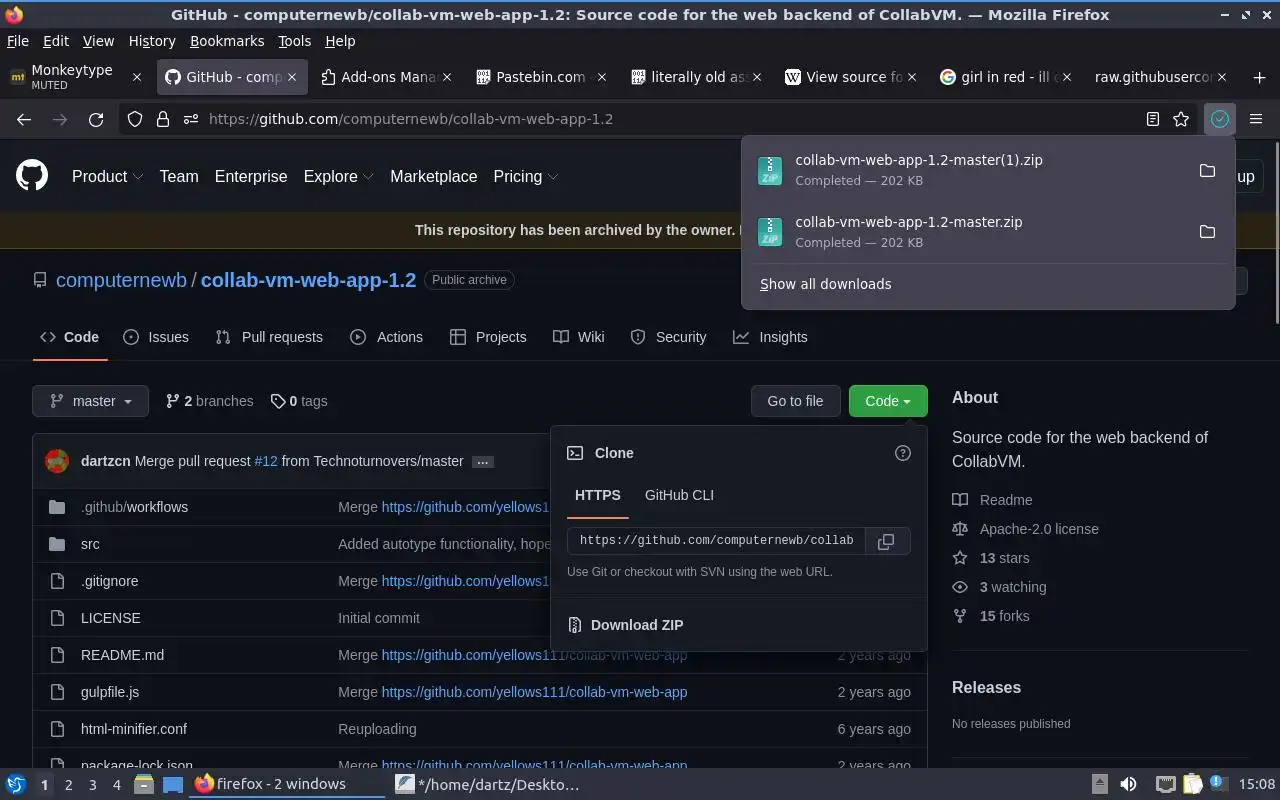Open the gulpfile.js file
This screenshot has width=1280, height=800.
point(110,692)
